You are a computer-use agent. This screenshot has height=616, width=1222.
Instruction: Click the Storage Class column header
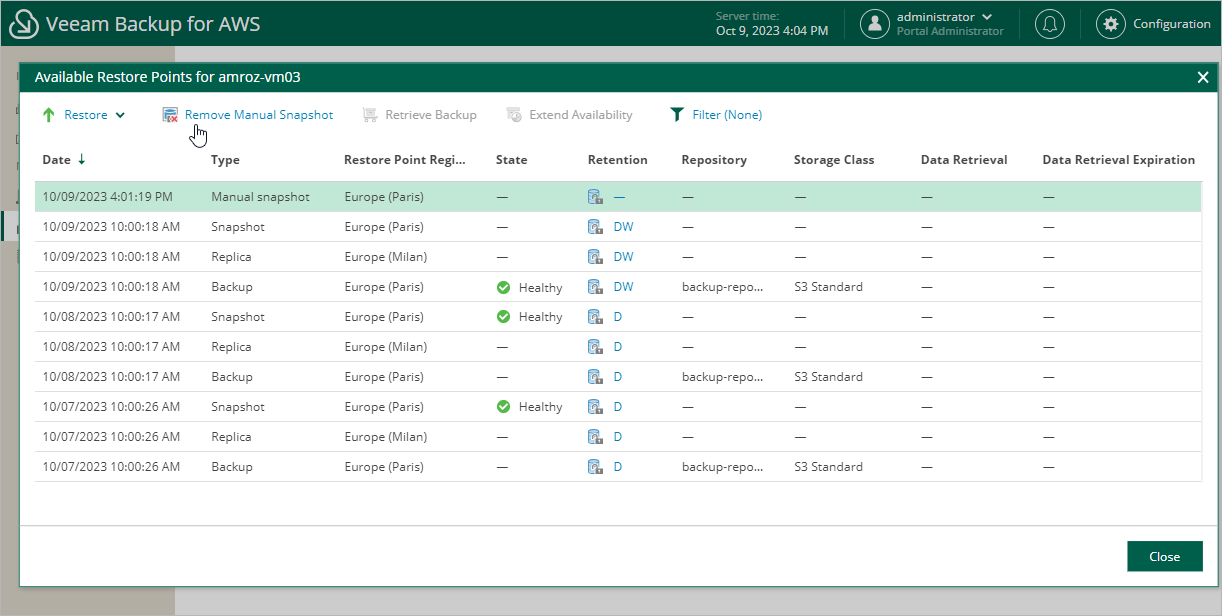834,160
